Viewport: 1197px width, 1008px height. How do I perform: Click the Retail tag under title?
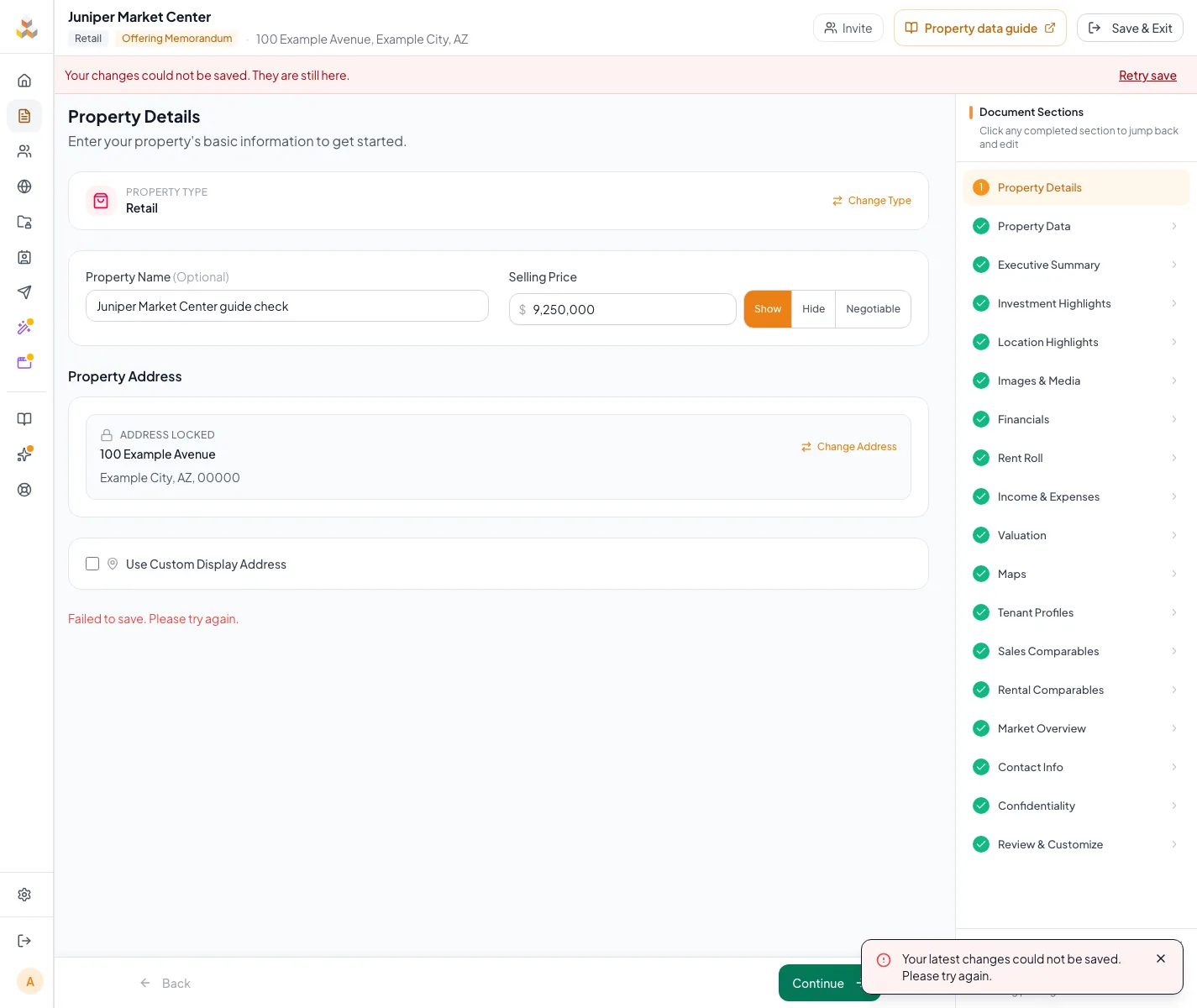pos(88,39)
